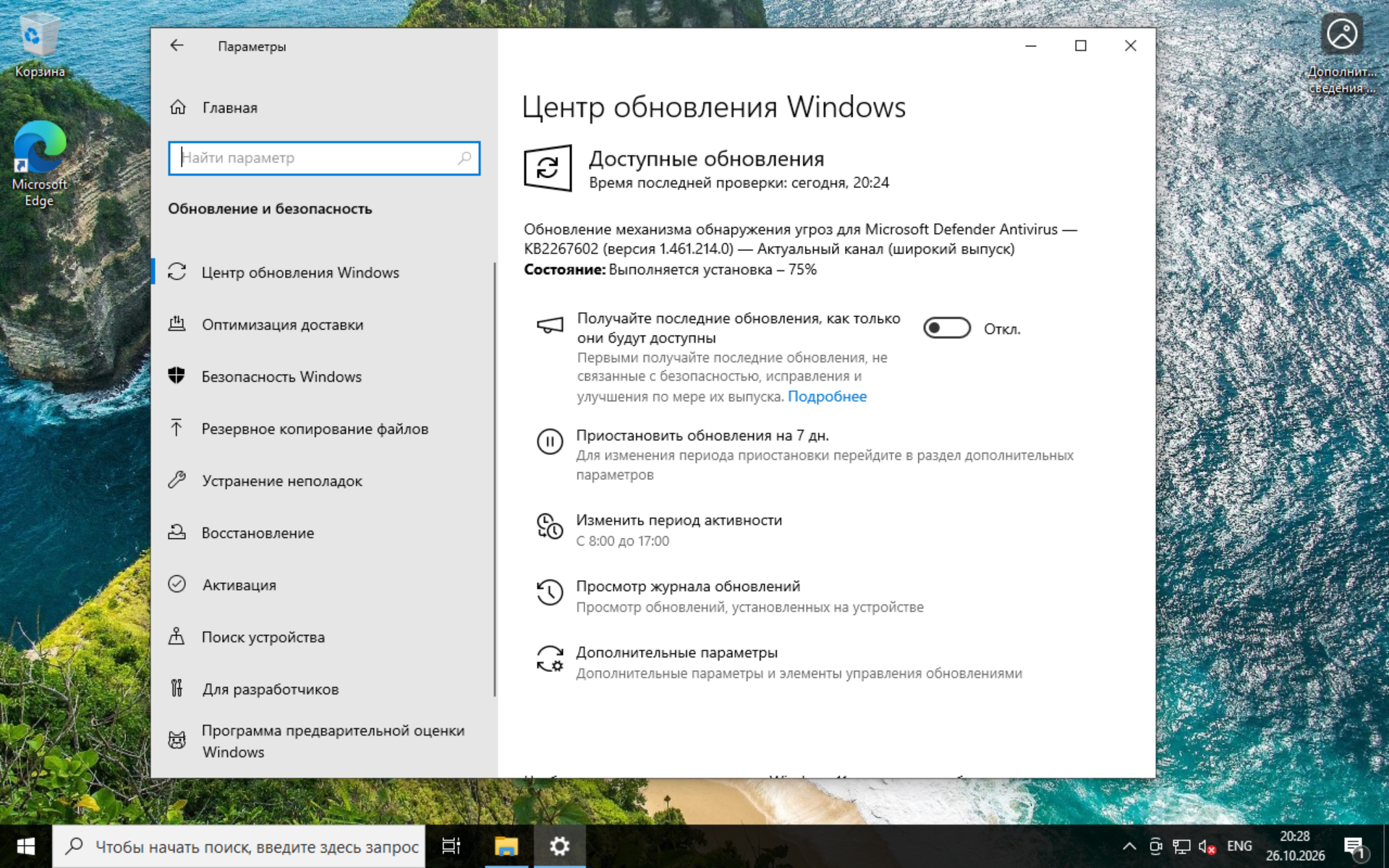Image resolution: width=1389 pixels, height=868 pixels.
Task: Open the Дополнит... сведения desktop icon
Action: coord(1342,54)
